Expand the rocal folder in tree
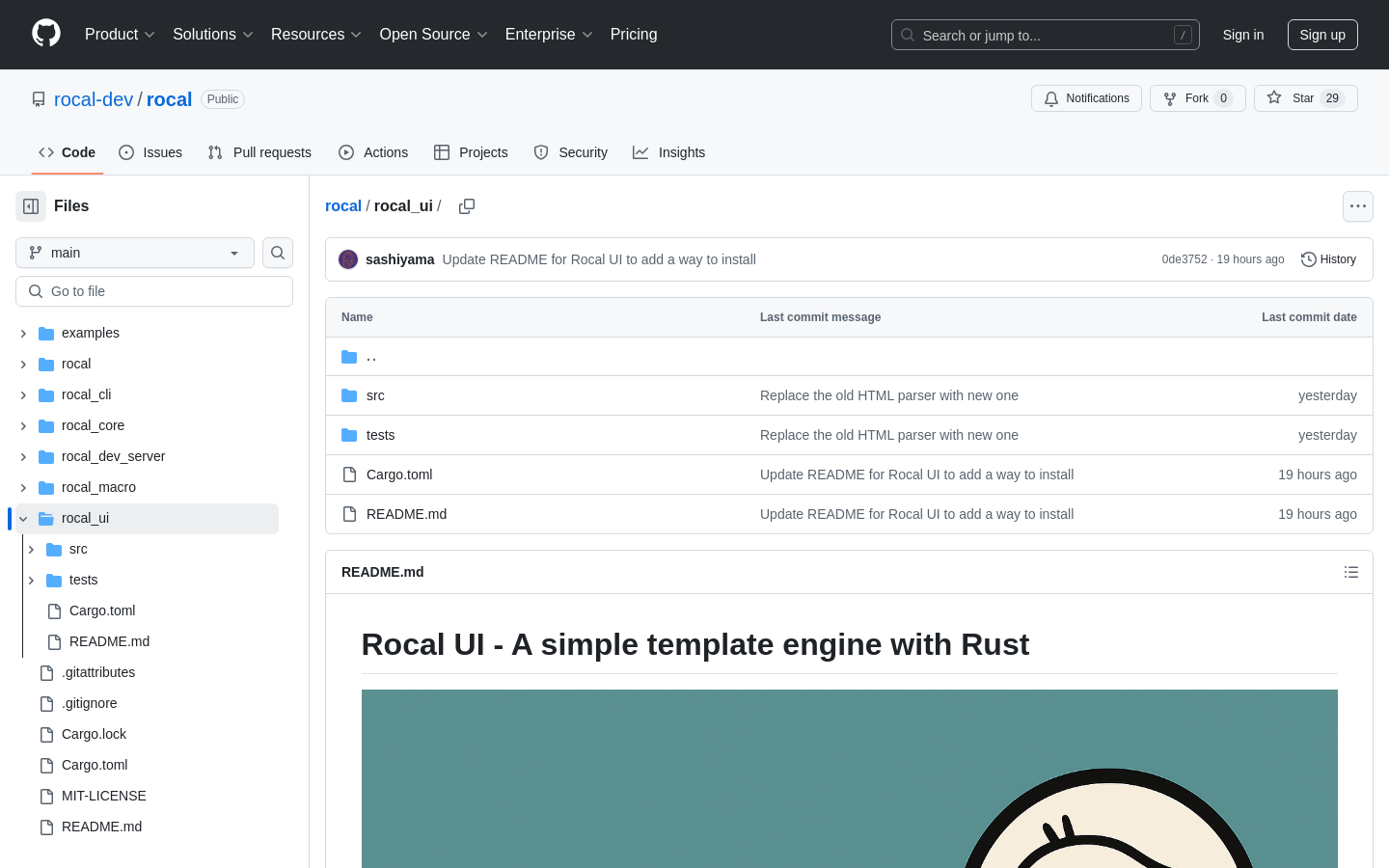 pos(23,364)
